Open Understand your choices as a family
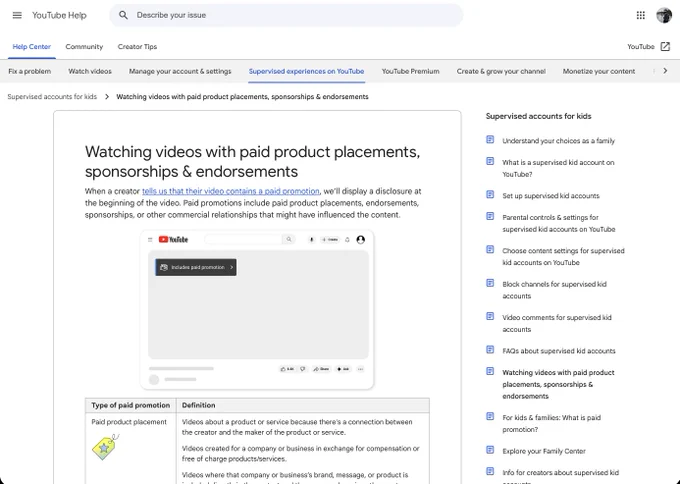 click(559, 141)
